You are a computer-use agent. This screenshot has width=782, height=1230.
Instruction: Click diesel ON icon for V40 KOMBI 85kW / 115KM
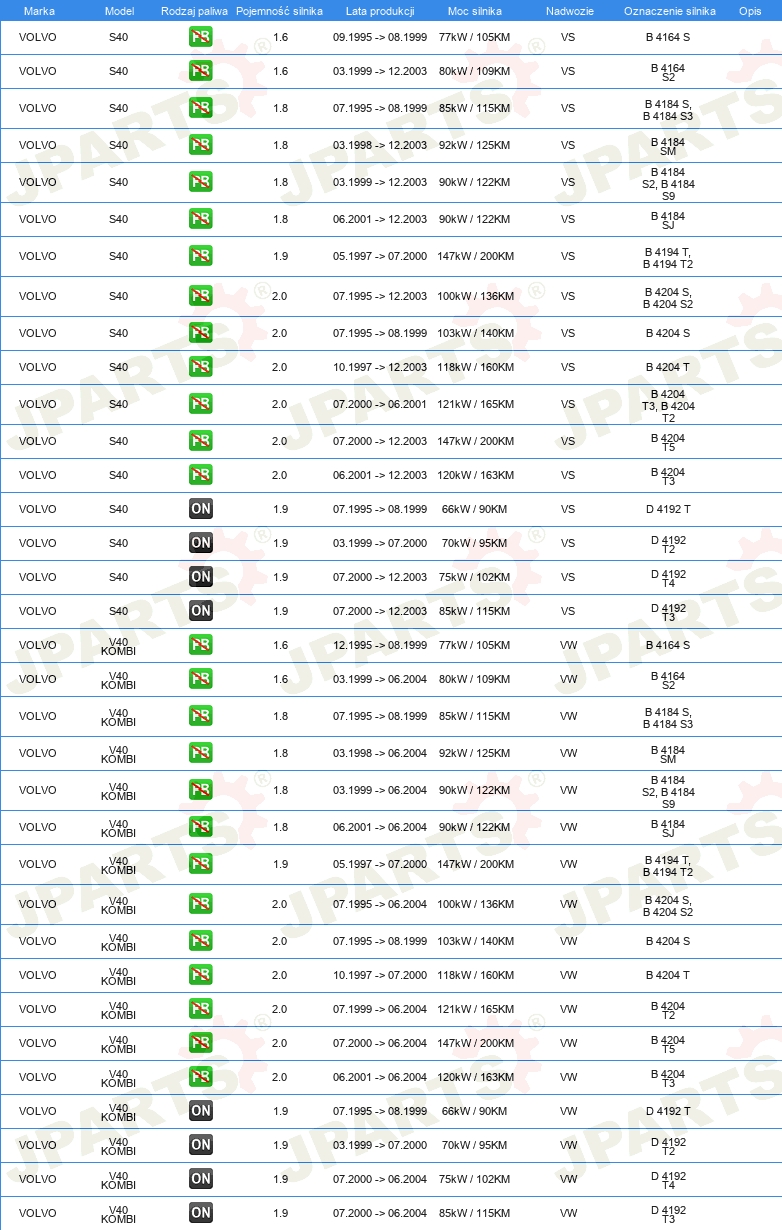[200, 1213]
